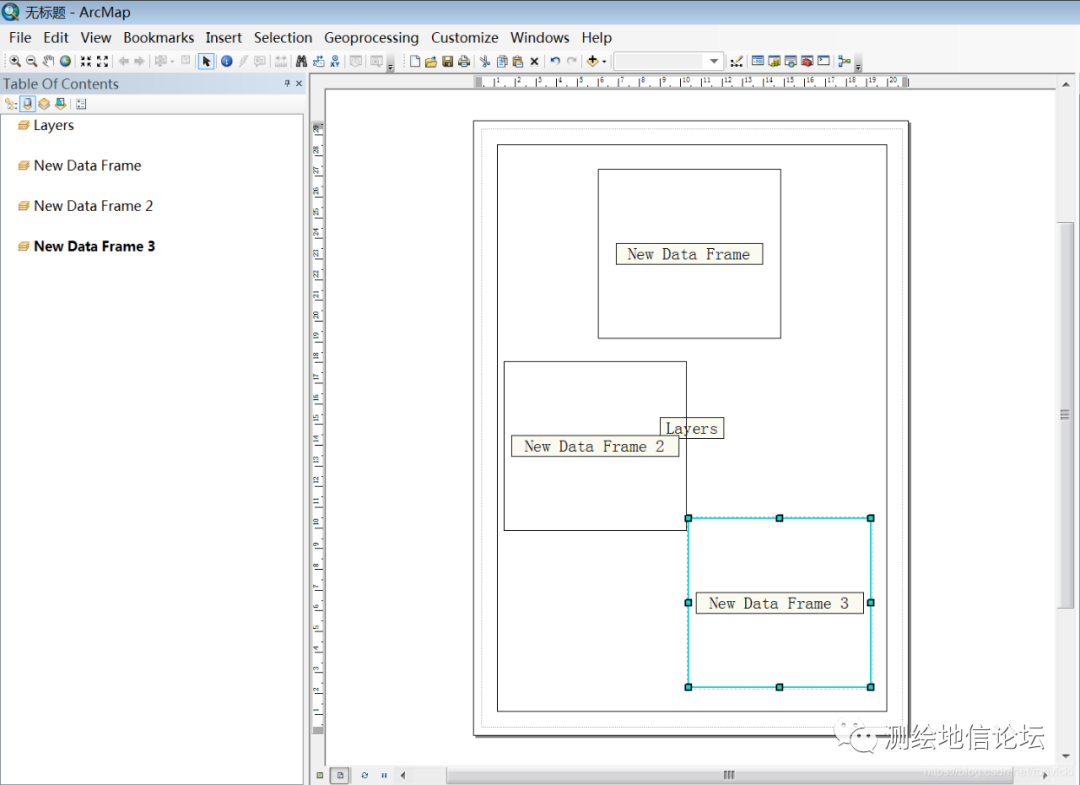Open the map scale dropdown
Screen dimensions: 1080x785
coord(713,62)
